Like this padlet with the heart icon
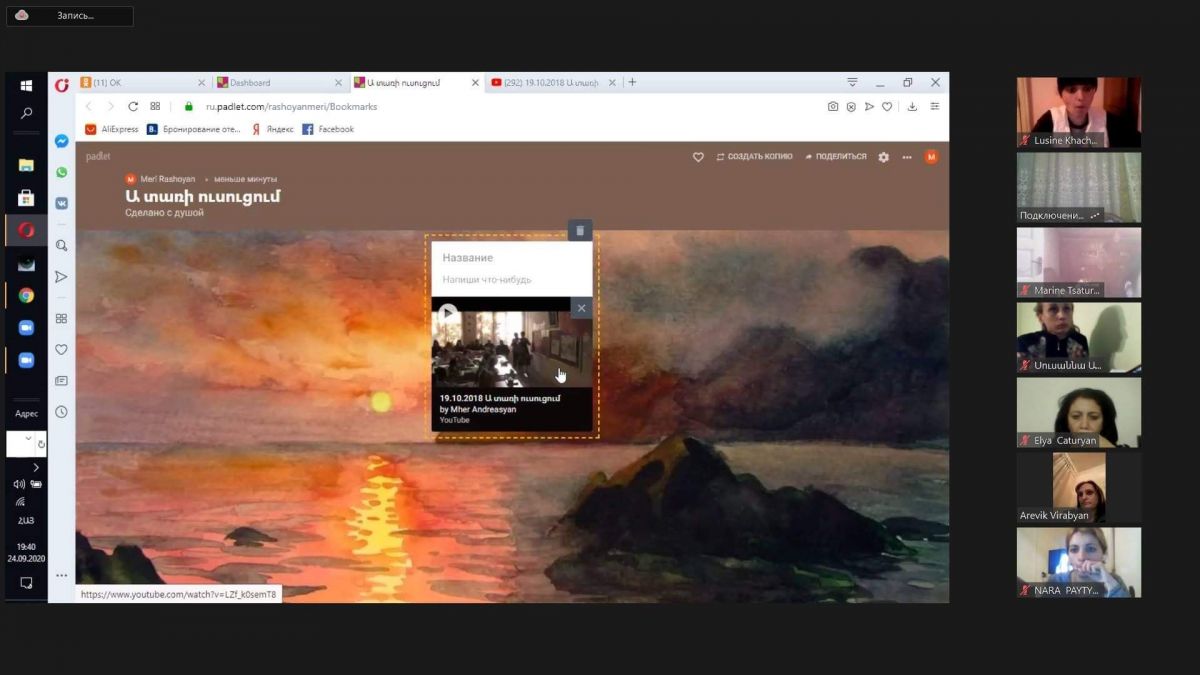This screenshot has width=1200, height=675. 698,157
